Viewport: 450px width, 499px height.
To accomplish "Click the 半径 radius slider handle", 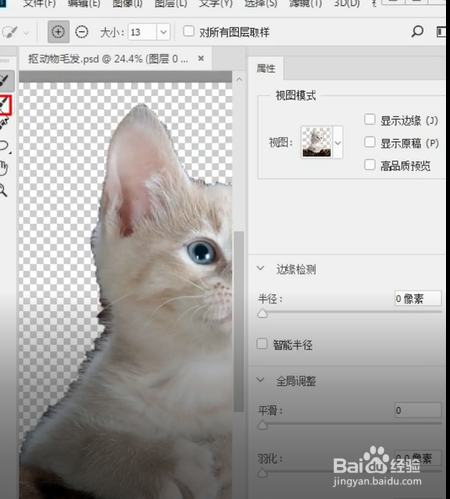I will click(262, 313).
